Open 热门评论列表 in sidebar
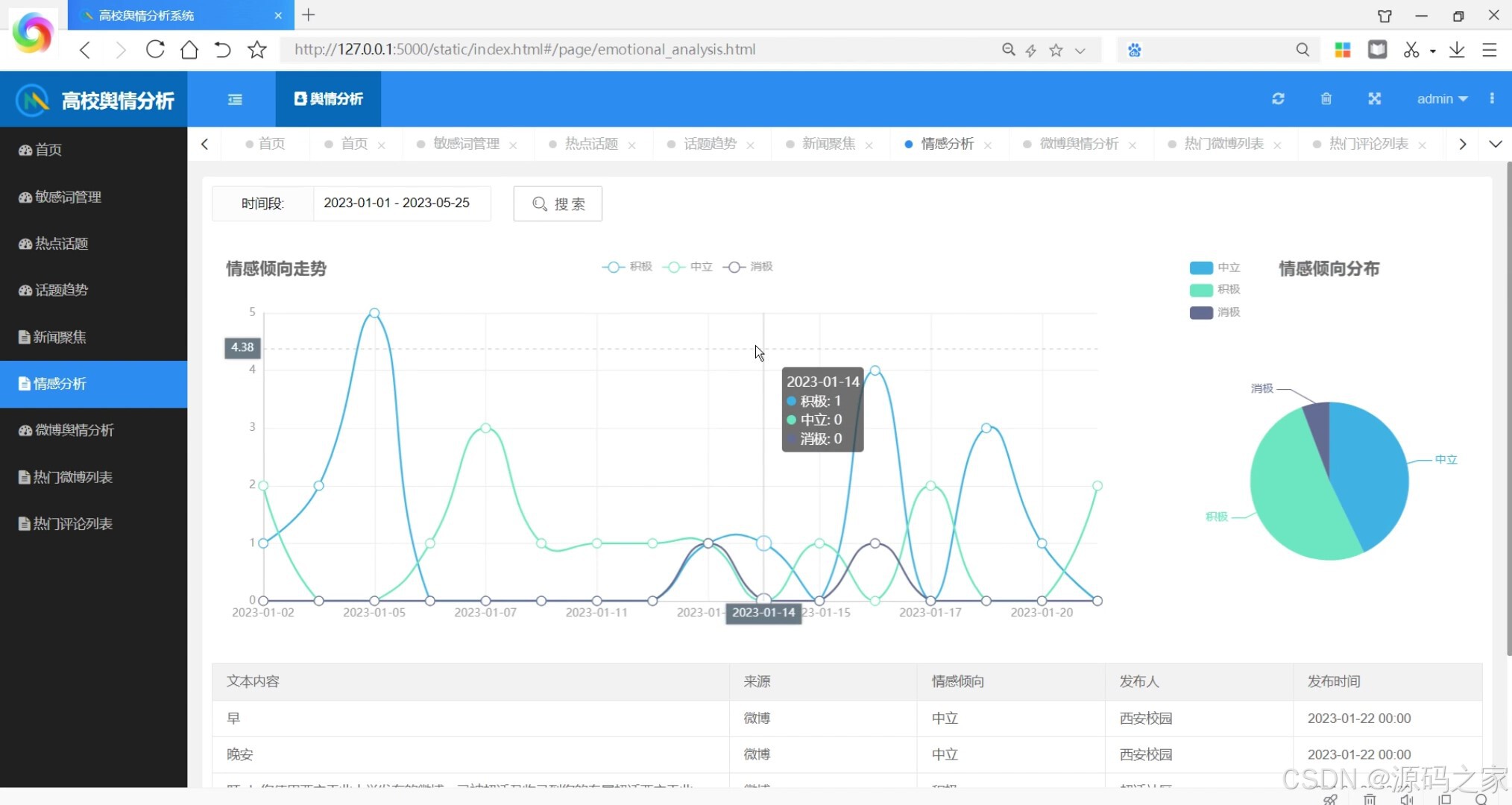The image size is (1512, 805). [94, 524]
